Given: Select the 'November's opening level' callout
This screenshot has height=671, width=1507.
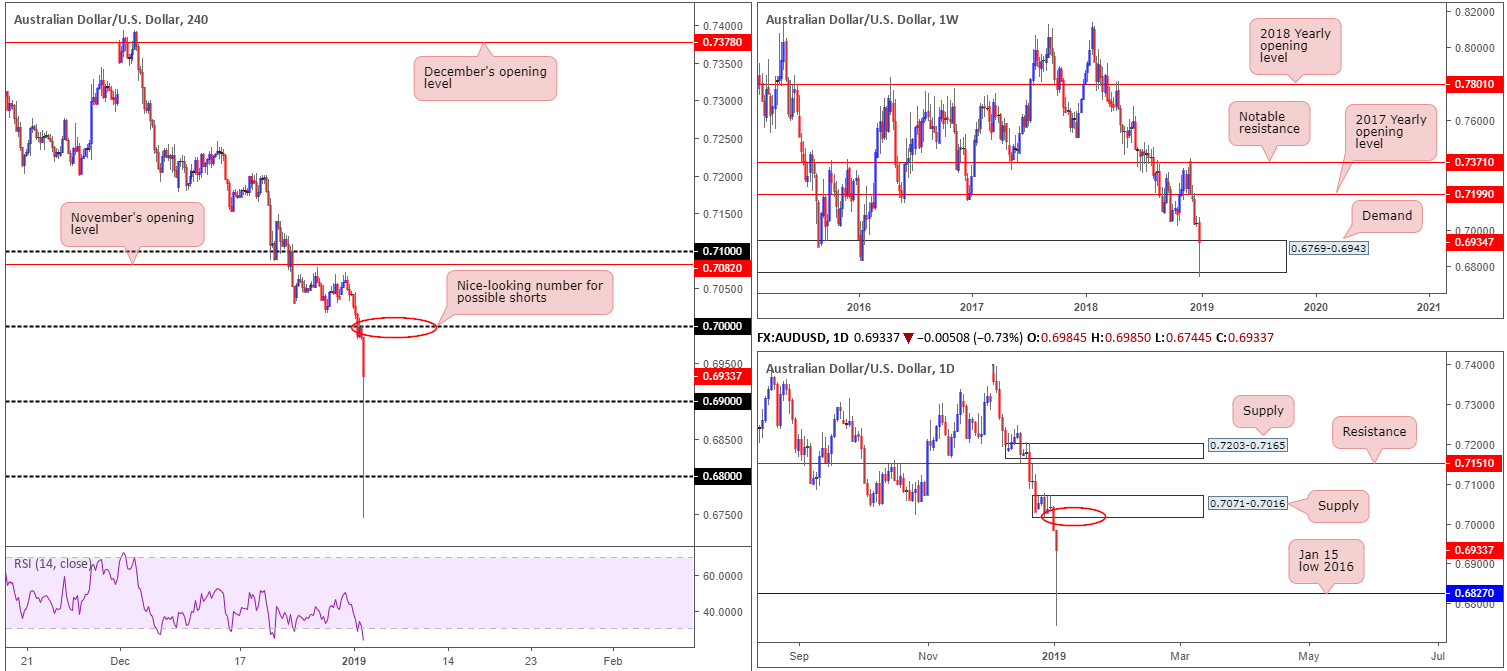Looking at the screenshot, I should point(132,224).
